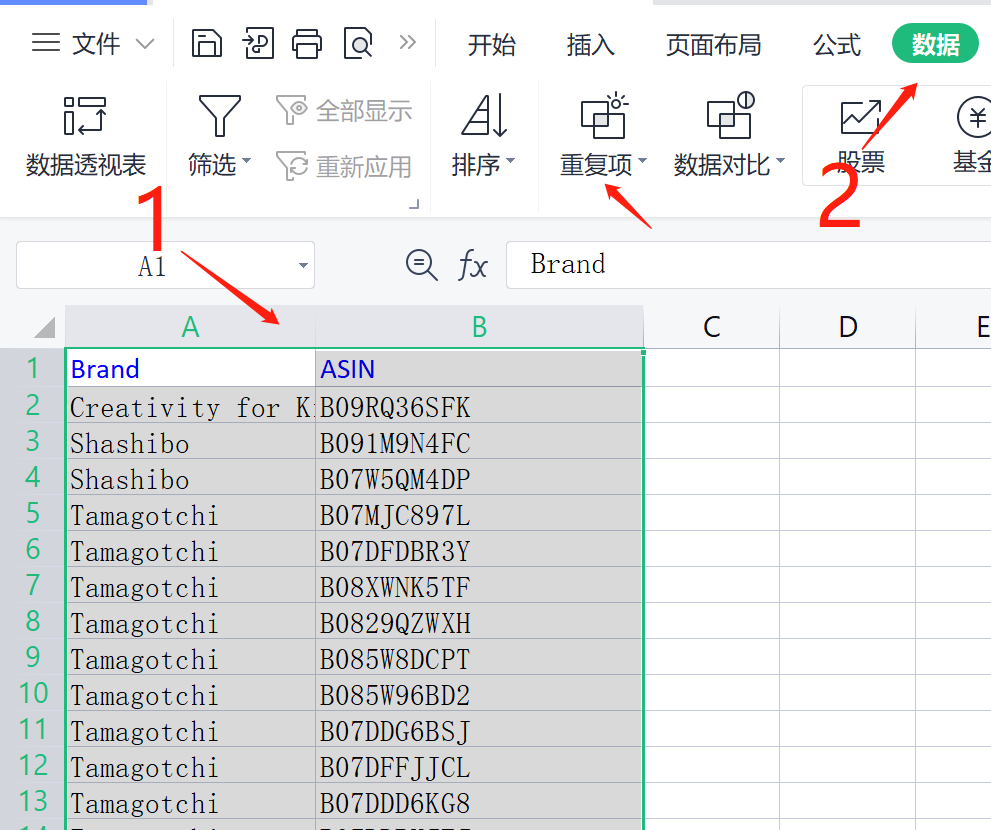Click cell B07MJC897L

[x=479, y=513]
